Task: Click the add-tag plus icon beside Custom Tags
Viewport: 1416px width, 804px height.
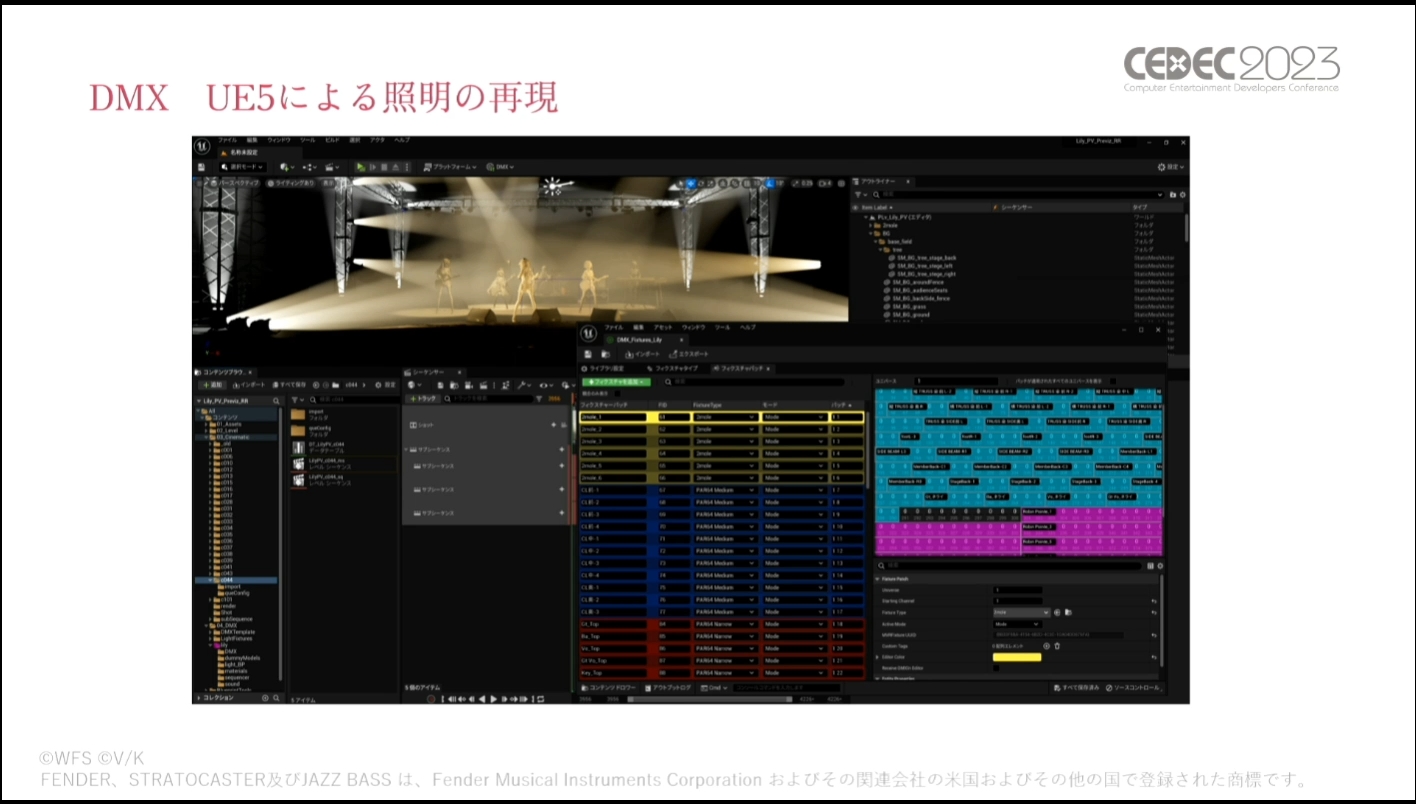Action: point(1046,646)
